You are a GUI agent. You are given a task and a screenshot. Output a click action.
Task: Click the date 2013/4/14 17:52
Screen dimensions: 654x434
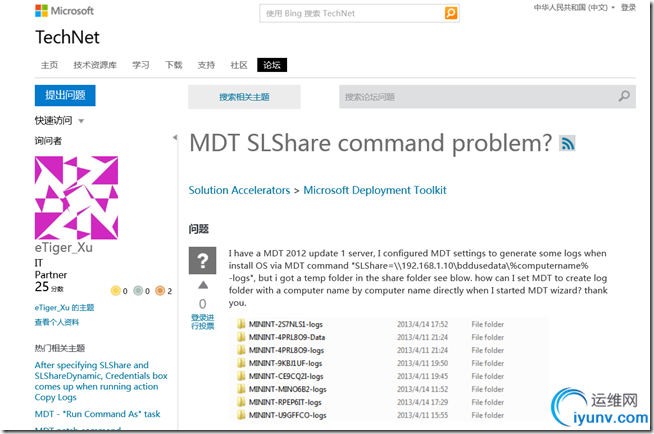(x=423, y=324)
